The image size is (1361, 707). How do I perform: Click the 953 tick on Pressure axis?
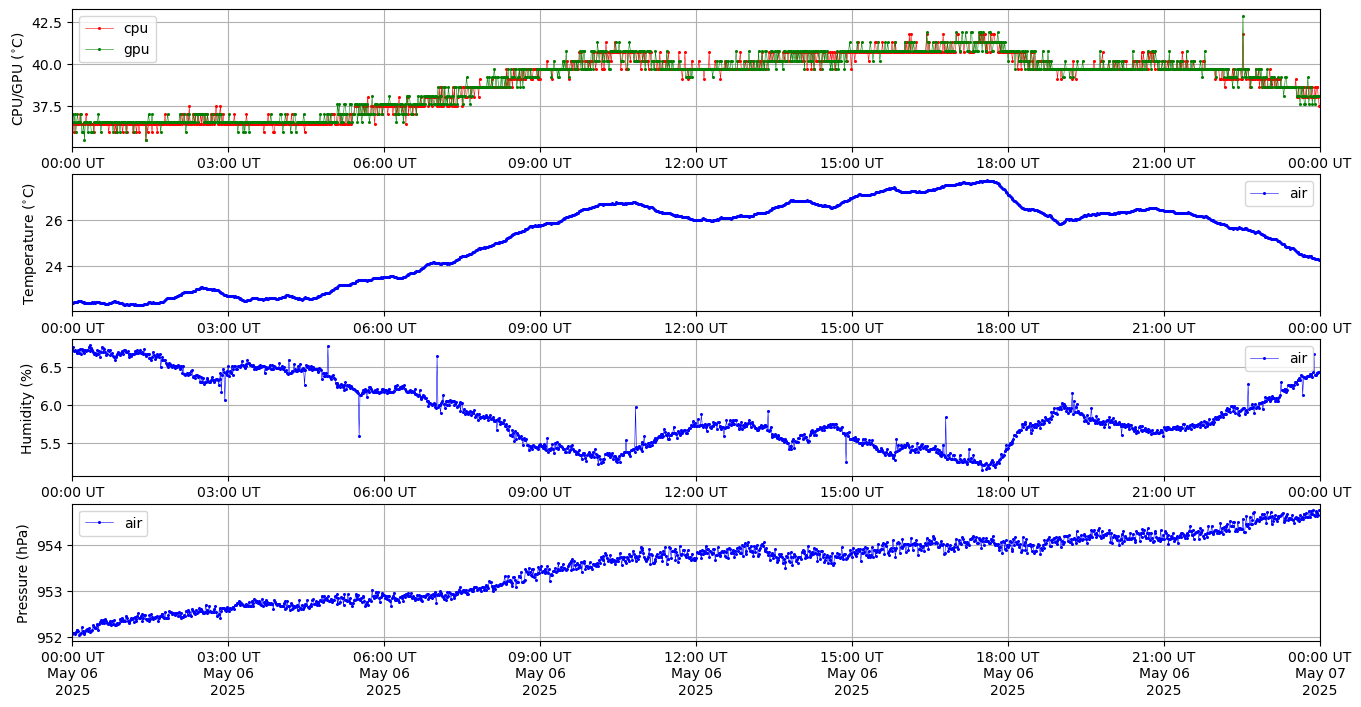[x=51, y=591]
